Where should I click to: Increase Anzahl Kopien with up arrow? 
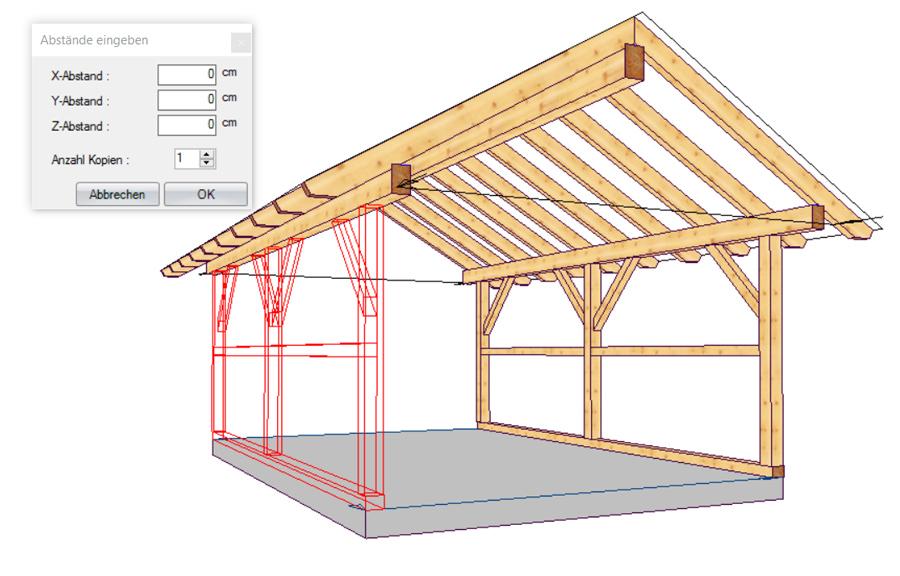pyautogui.click(x=207, y=154)
